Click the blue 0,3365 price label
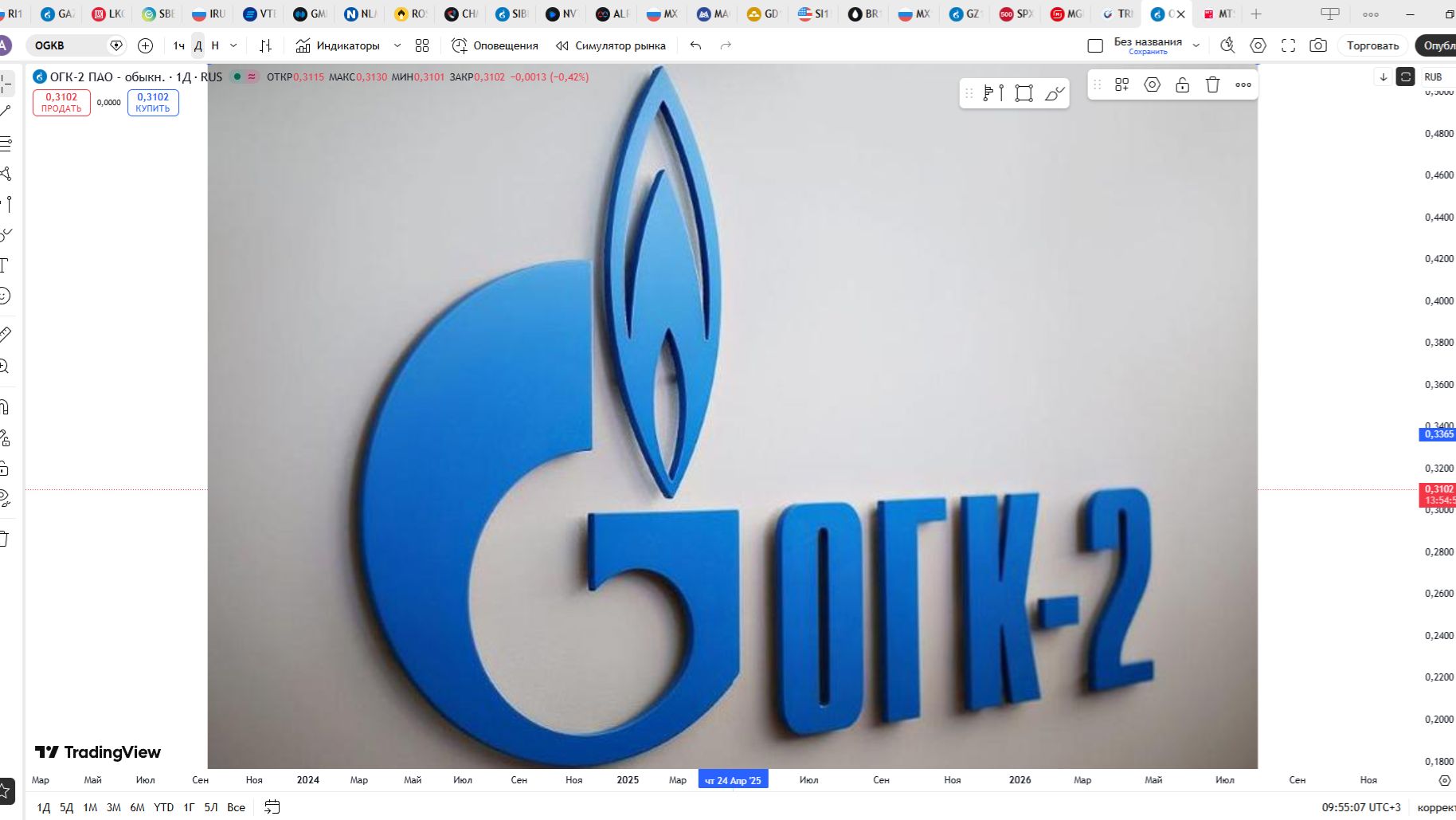1456x820 pixels. 1438,434
